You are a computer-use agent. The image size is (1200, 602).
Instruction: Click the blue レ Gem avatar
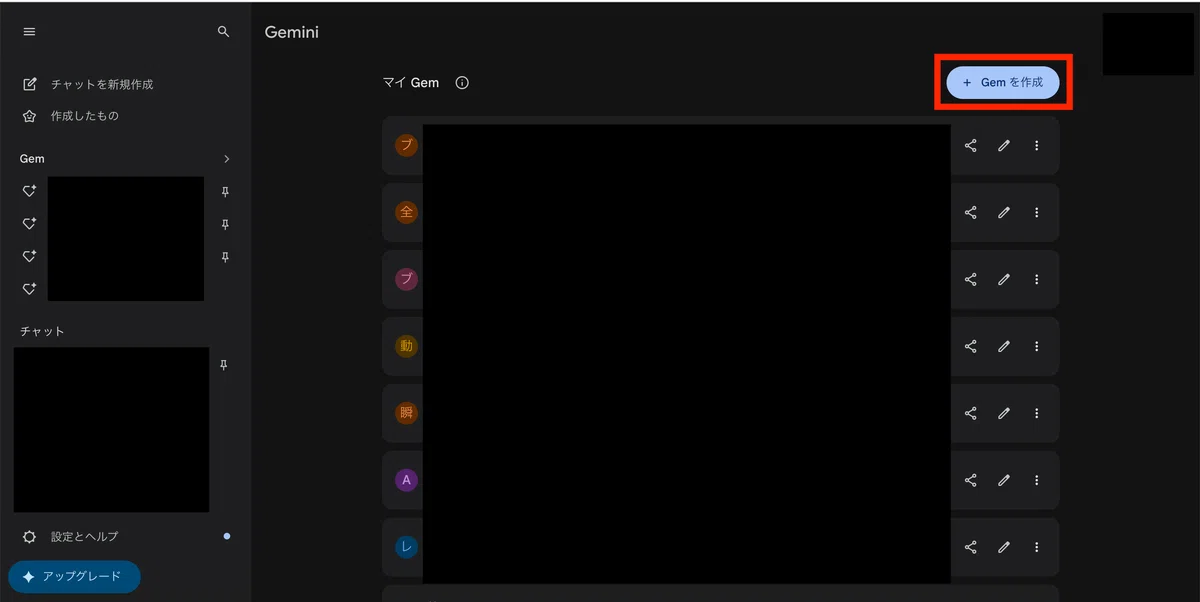click(406, 547)
